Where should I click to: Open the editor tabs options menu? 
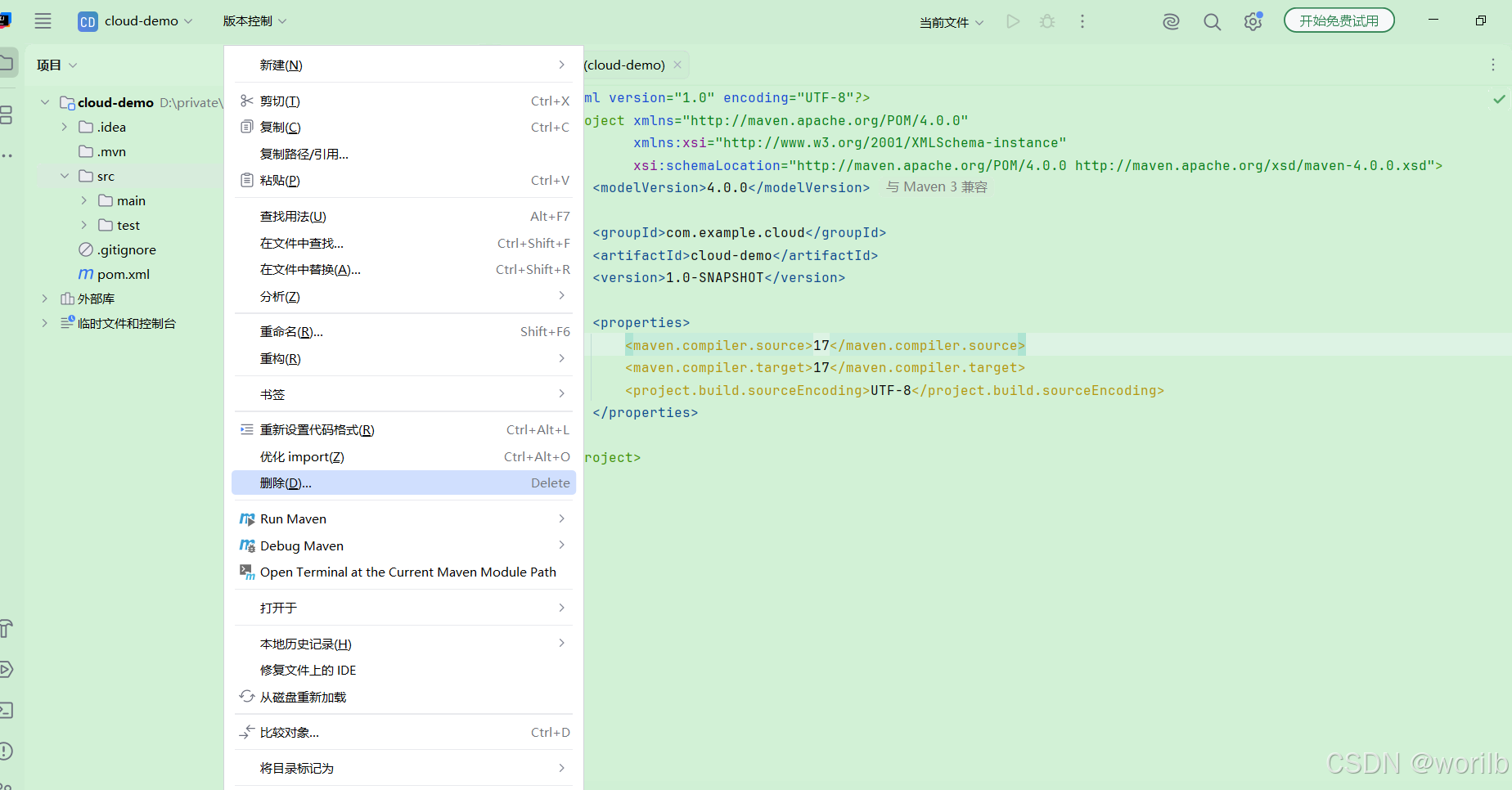[x=1493, y=65]
